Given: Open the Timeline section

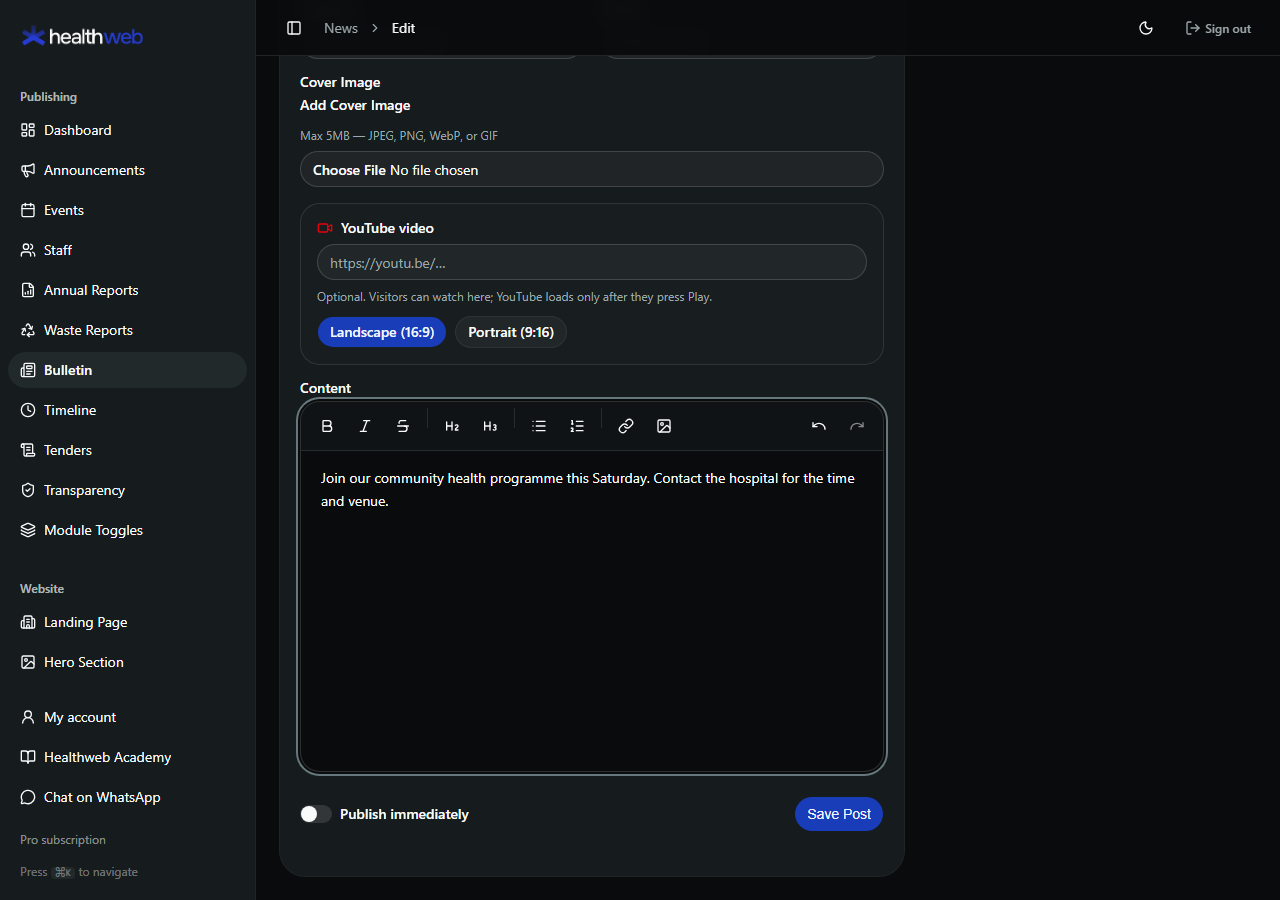Looking at the screenshot, I should 127,410.
